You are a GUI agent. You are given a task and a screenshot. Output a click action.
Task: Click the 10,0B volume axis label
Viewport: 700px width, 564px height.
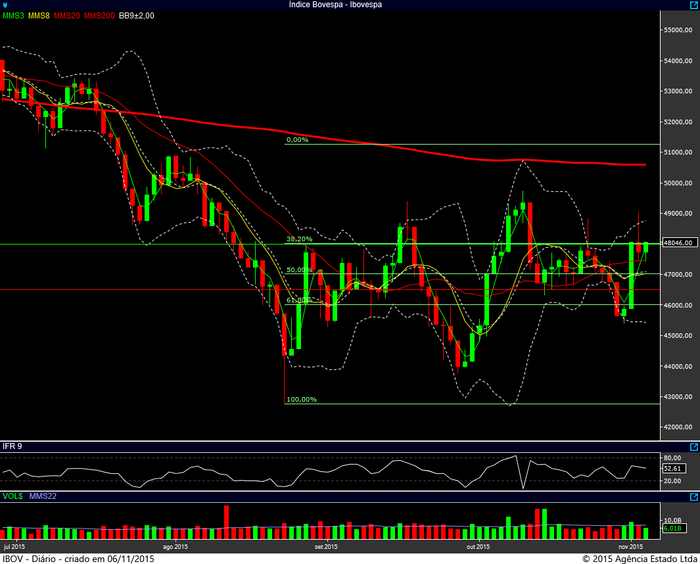coord(673,520)
